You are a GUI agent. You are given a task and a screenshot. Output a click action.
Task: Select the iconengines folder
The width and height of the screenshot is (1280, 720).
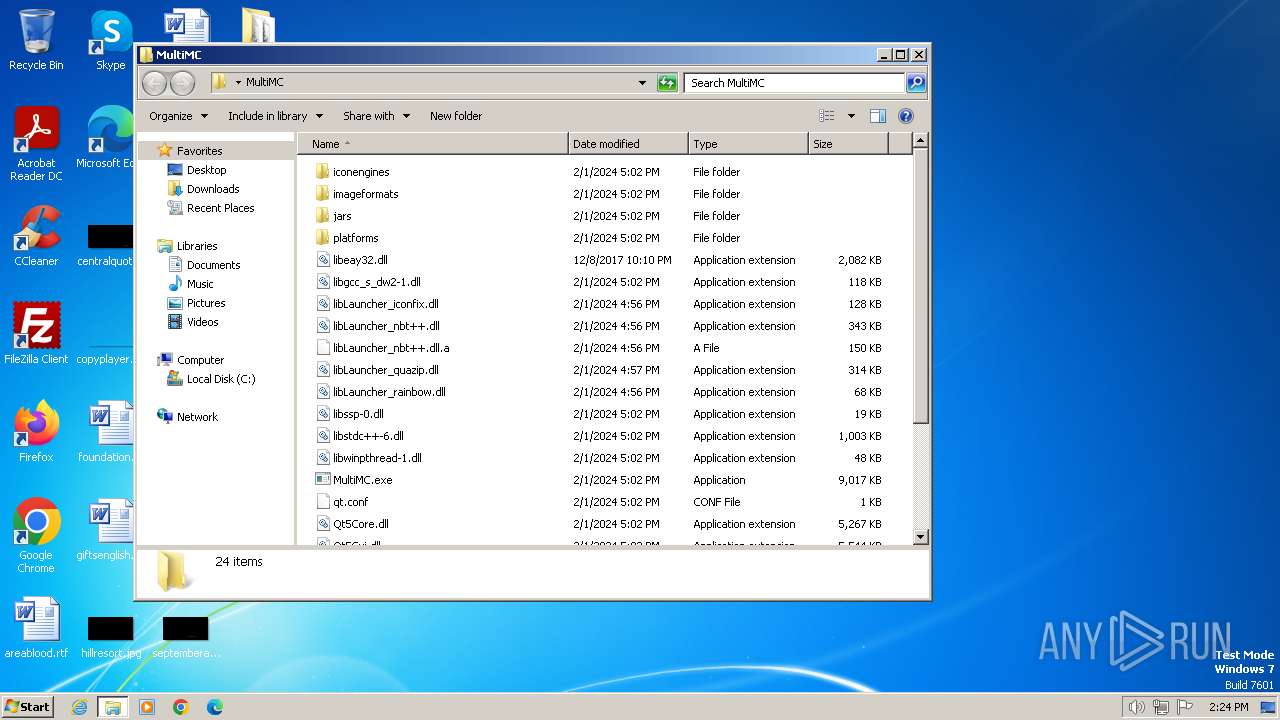pos(361,172)
